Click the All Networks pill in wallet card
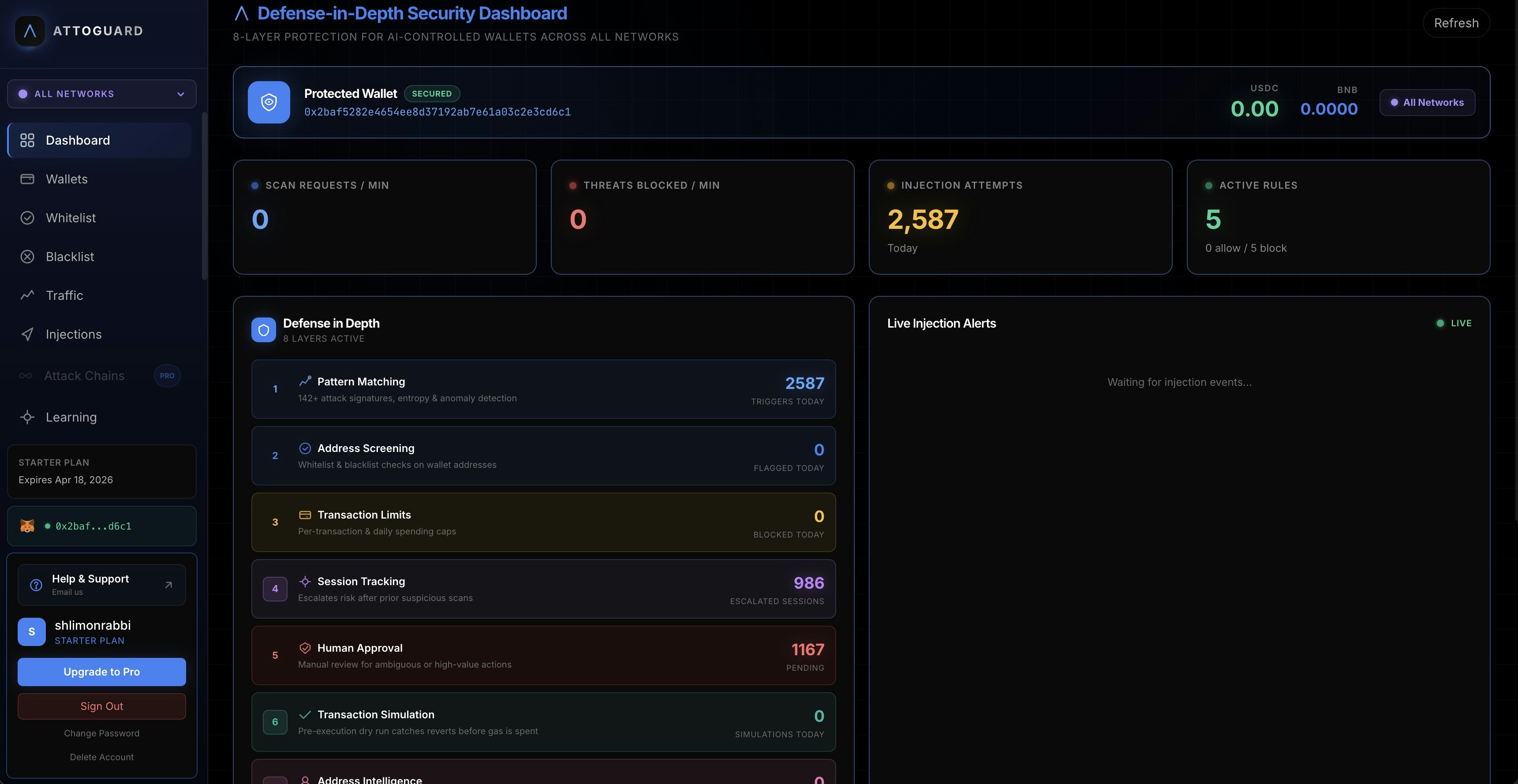The height and width of the screenshot is (784, 1518). [x=1427, y=102]
